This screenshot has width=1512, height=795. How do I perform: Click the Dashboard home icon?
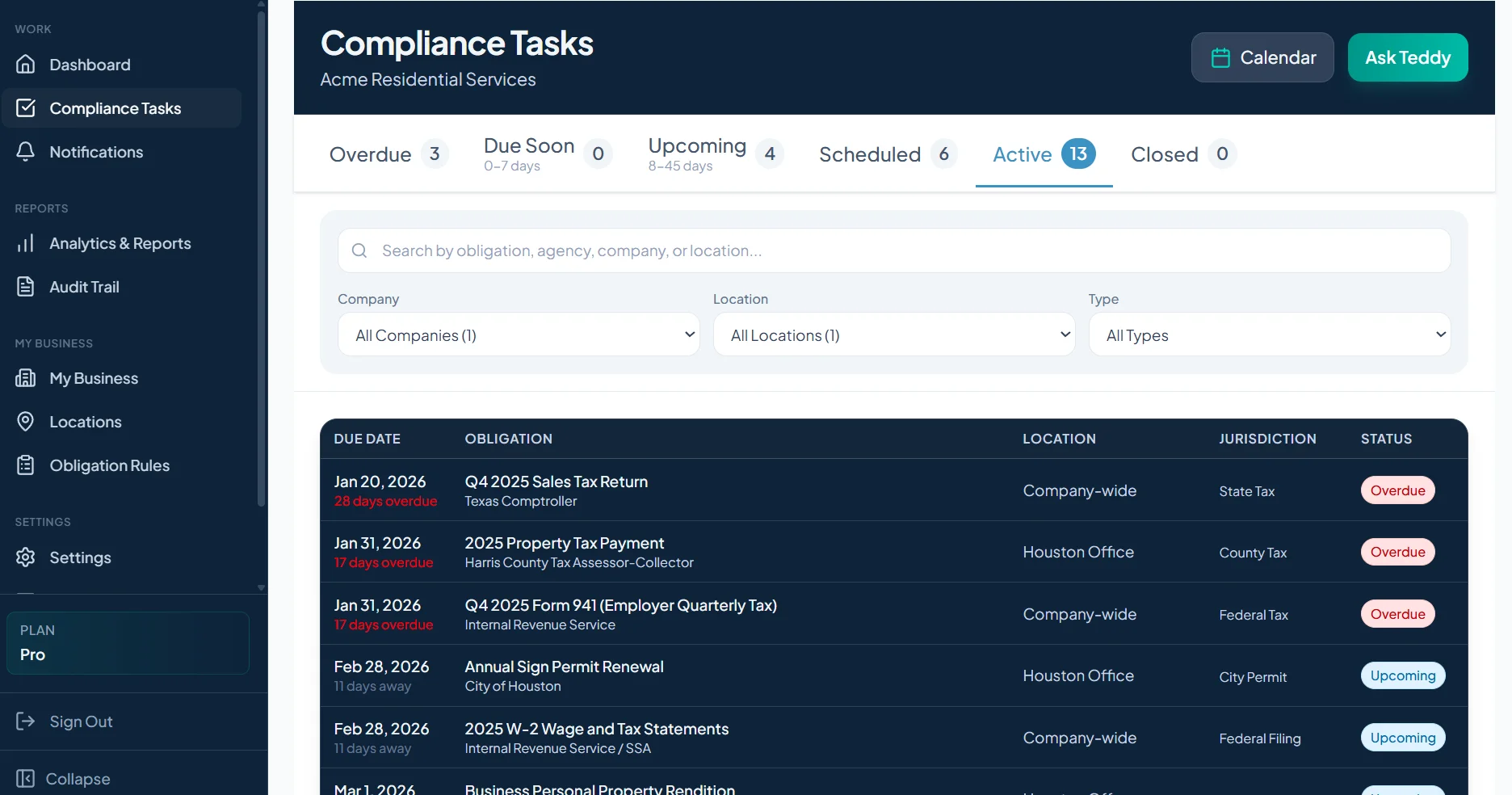point(26,65)
